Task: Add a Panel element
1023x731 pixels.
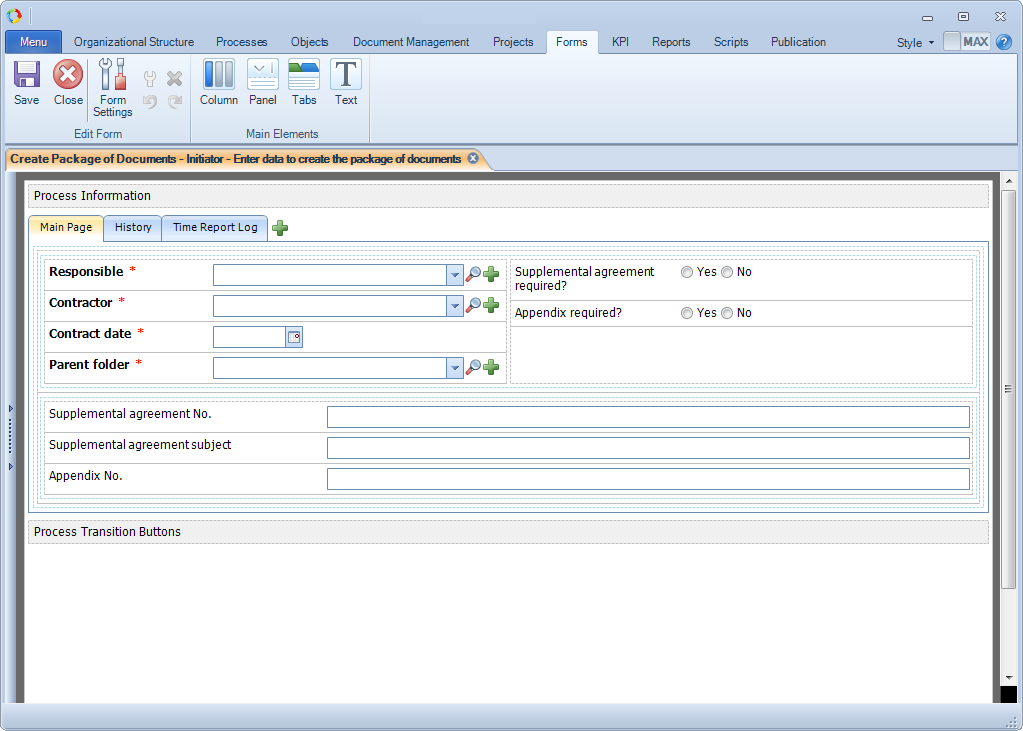Action: click(x=263, y=82)
